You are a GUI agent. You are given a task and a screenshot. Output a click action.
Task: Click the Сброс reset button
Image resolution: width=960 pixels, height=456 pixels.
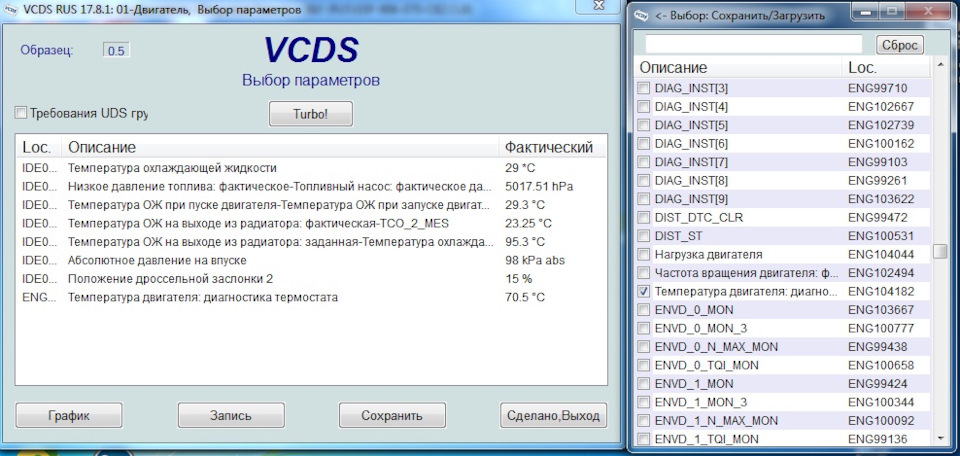[900, 45]
